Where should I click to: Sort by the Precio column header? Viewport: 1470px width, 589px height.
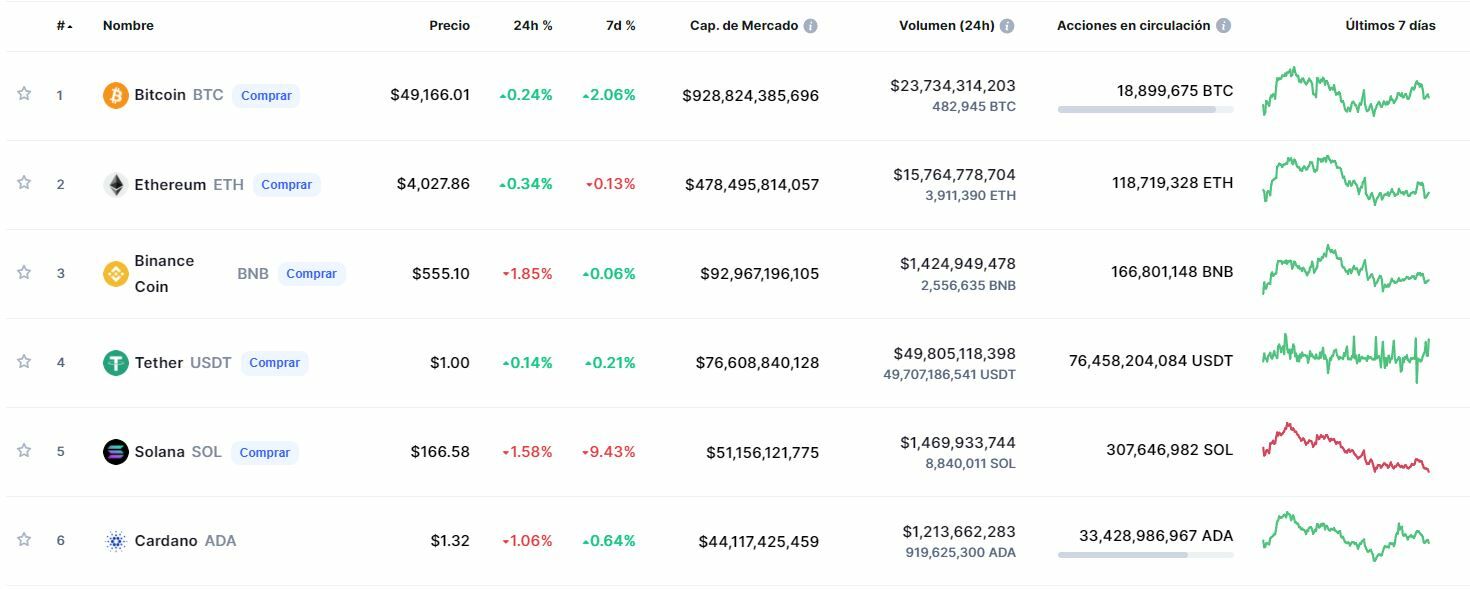click(449, 26)
